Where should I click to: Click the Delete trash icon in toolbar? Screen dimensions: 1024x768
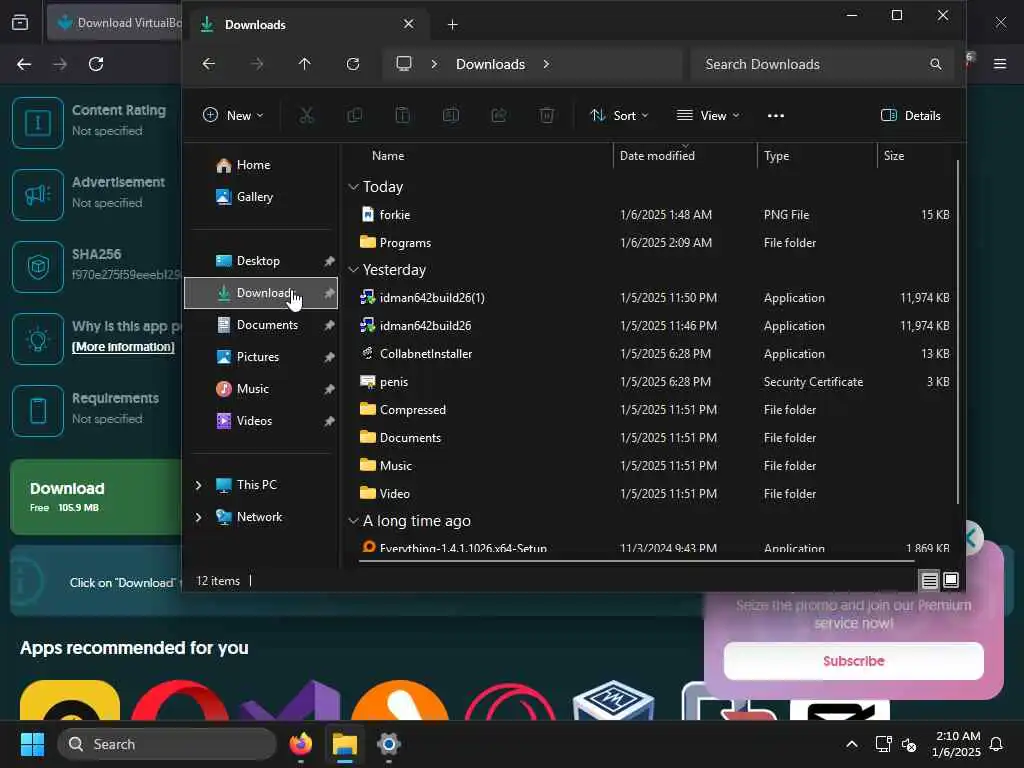[x=547, y=116]
